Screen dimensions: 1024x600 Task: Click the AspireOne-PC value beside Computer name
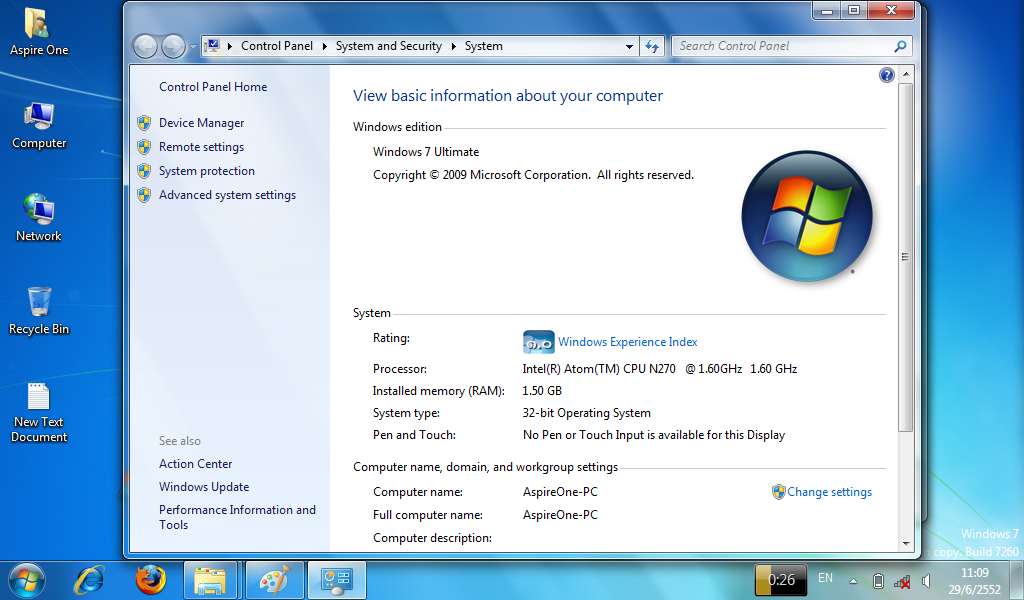[x=560, y=492]
